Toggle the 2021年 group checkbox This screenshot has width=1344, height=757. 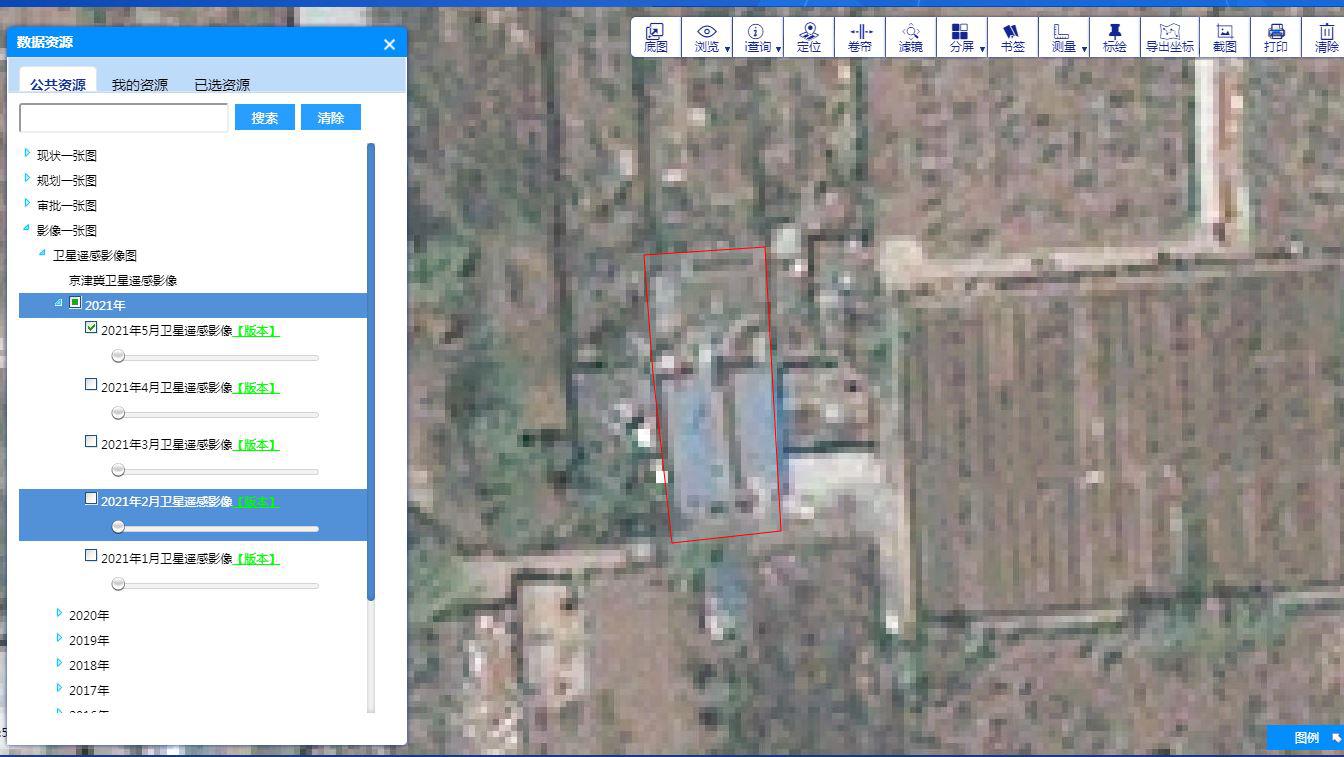point(75,302)
